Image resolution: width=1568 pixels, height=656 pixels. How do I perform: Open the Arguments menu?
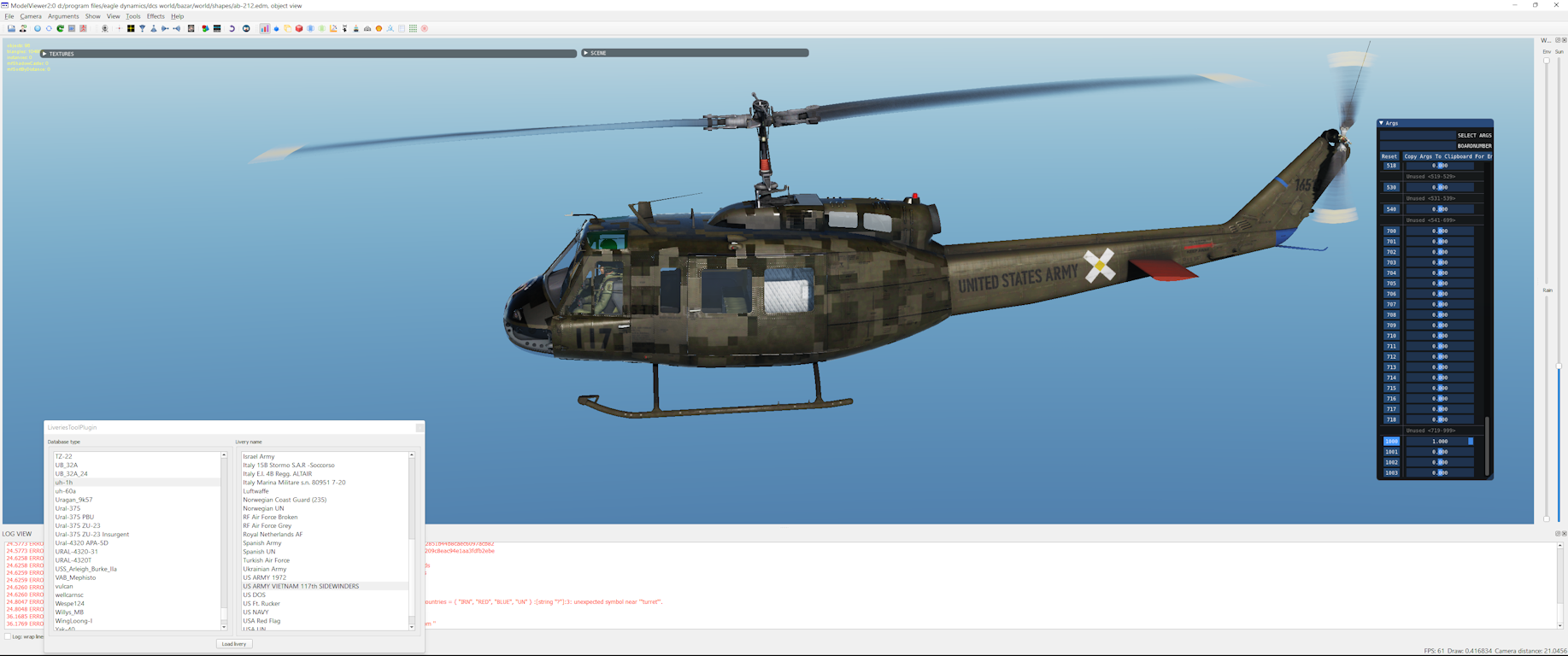point(63,16)
